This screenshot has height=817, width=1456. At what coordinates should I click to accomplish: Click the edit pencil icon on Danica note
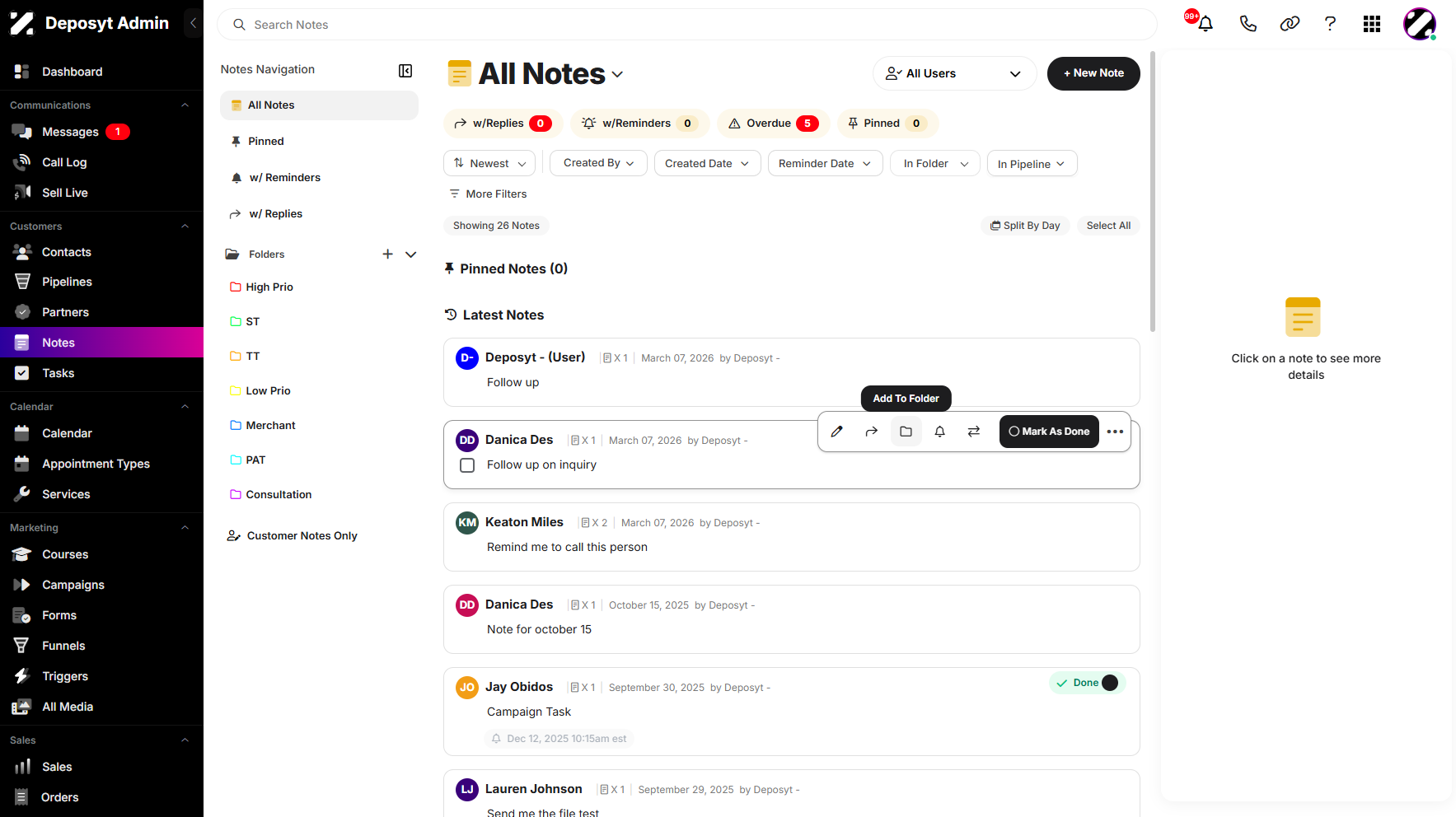[x=837, y=432]
